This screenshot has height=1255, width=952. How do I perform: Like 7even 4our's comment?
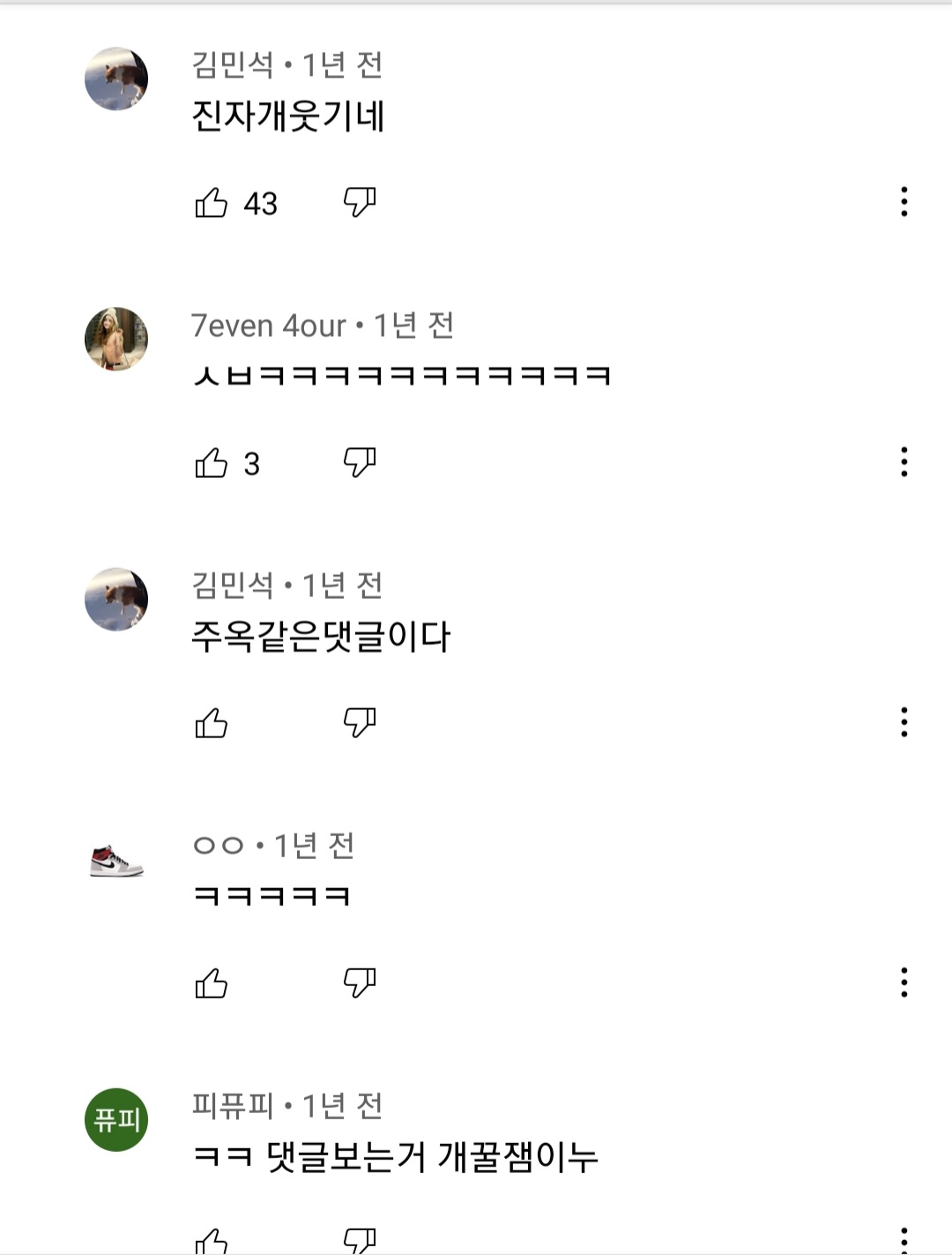(212, 463)
